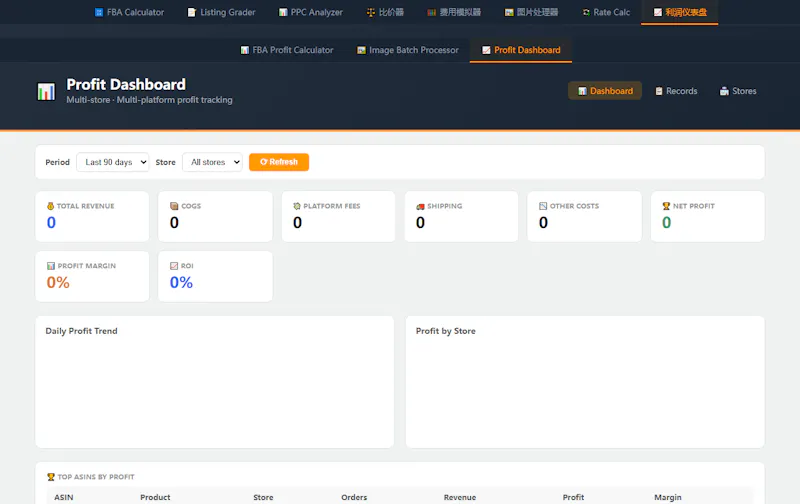Click the Margin column header

point(668,497)
